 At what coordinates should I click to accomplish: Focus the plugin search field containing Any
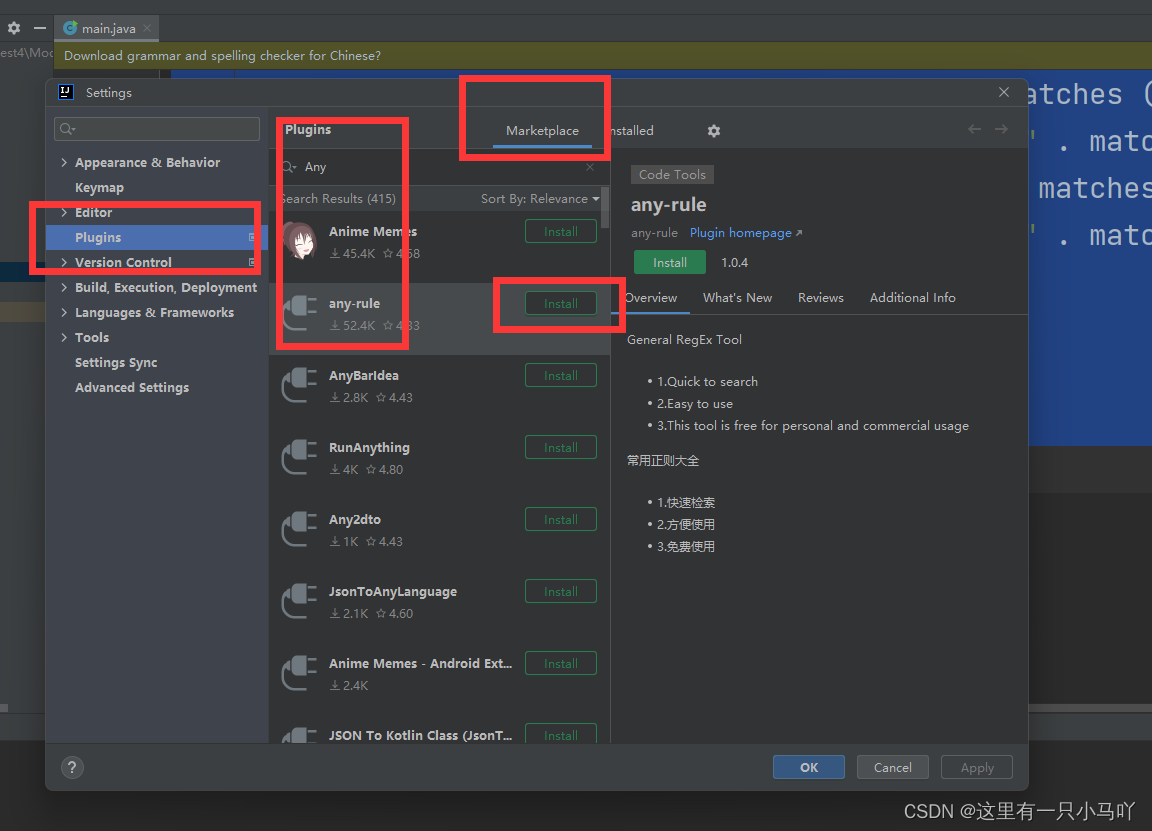tap(439, 167)
